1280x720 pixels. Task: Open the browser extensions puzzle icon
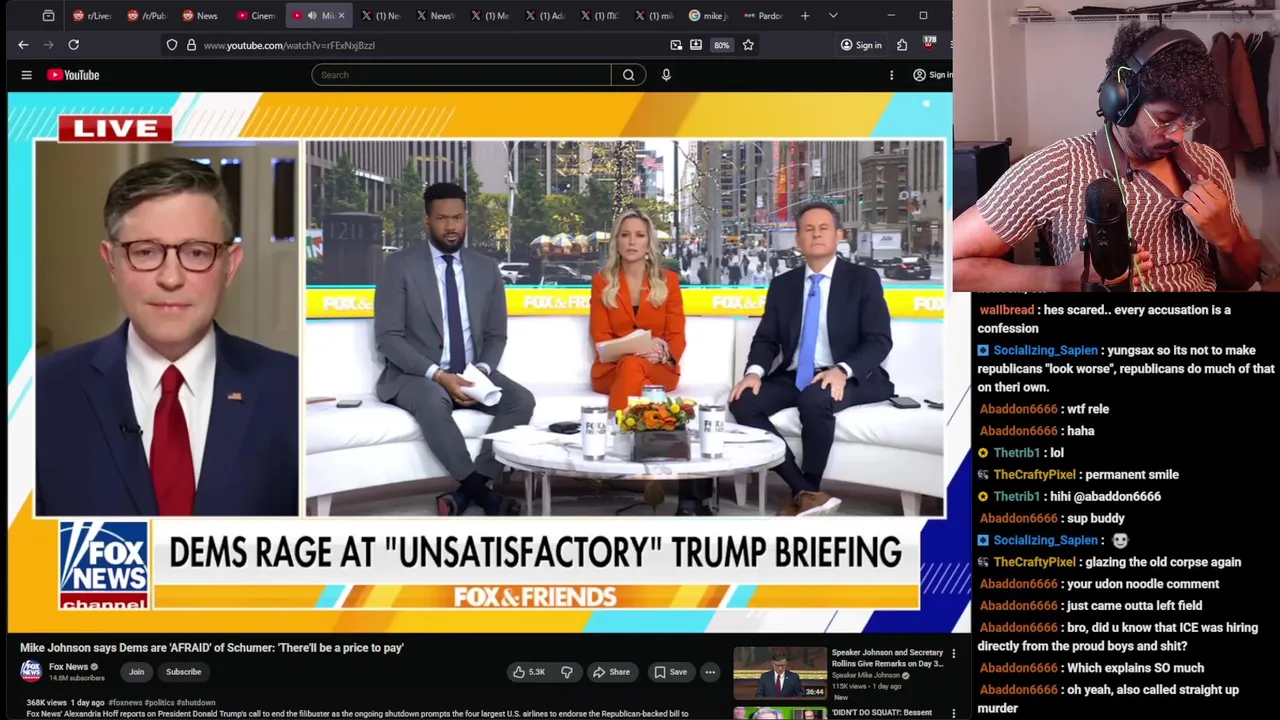(902, 45)
